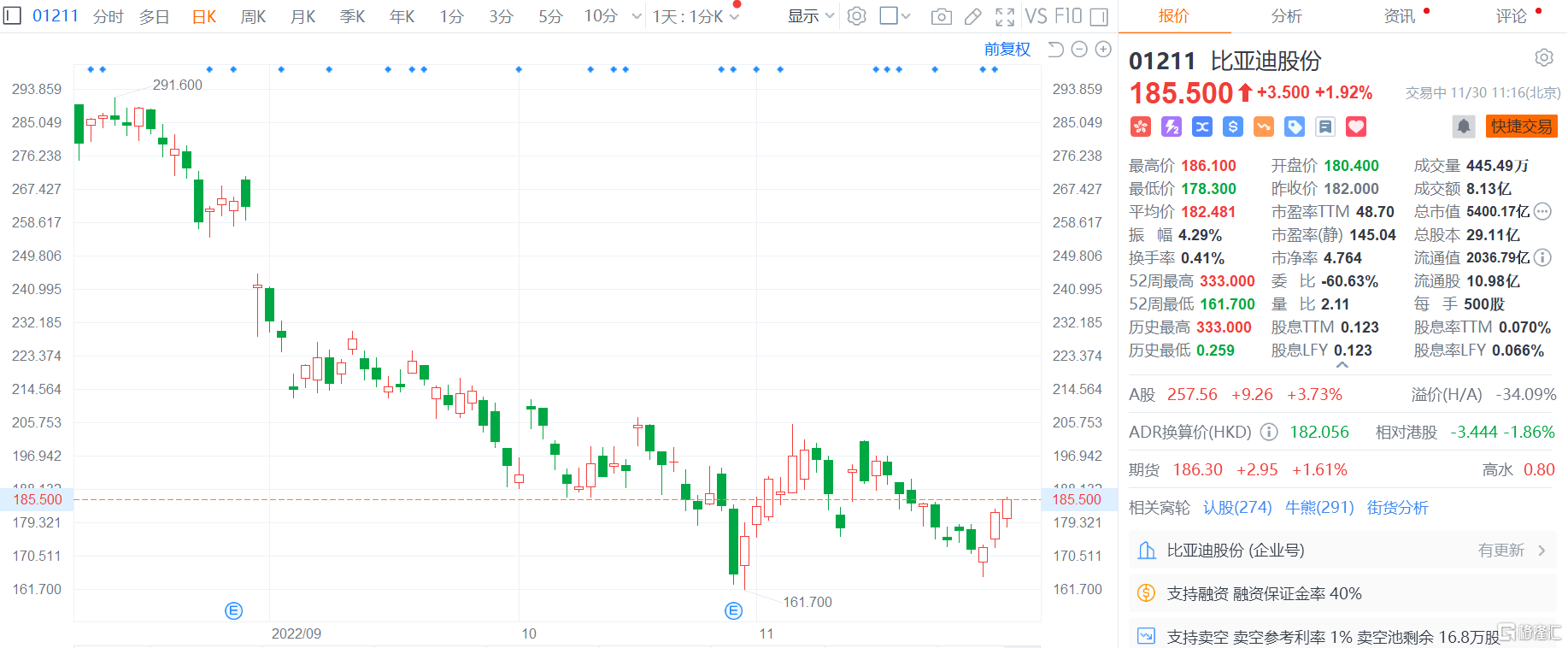Open 牛熊(291) CBBC link
Viewport: 1568px width, 648px height.
click(1319, 508)
